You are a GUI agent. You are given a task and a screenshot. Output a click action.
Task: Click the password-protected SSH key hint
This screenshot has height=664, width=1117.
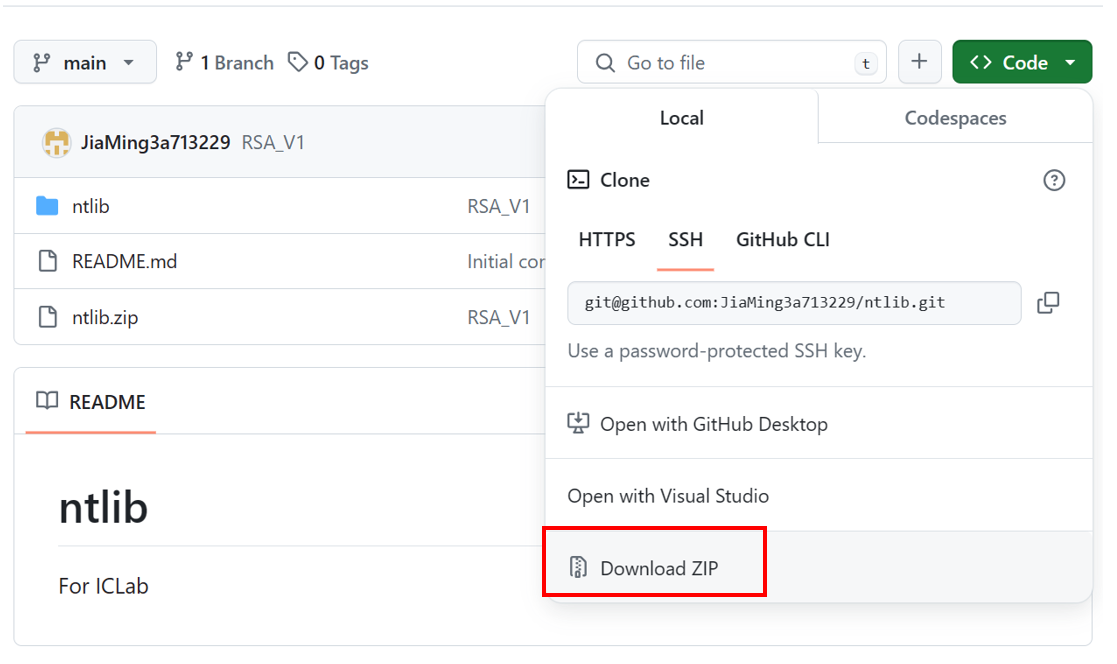(717, 351)
